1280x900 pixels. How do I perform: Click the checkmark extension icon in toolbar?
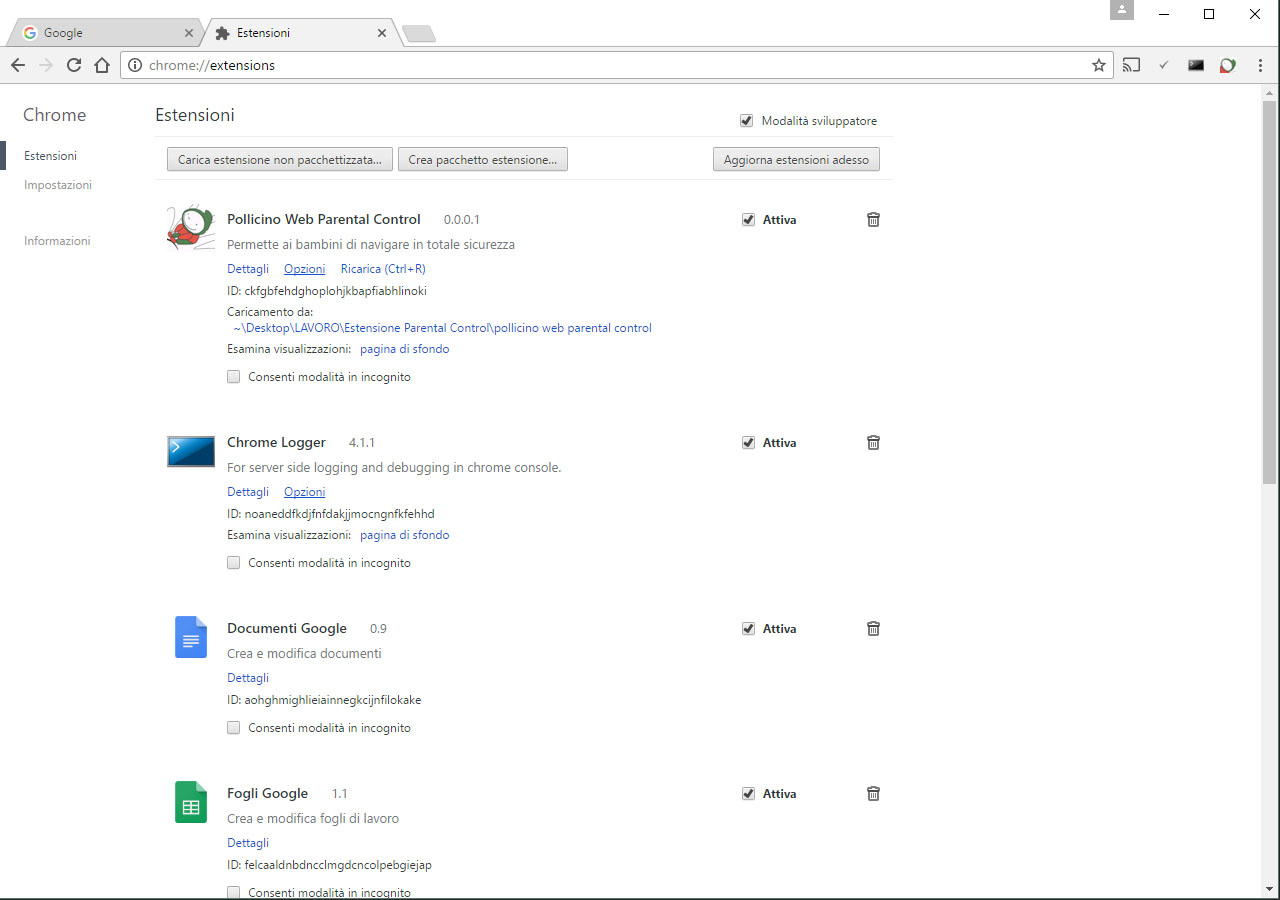click(x=1163, y=65)
